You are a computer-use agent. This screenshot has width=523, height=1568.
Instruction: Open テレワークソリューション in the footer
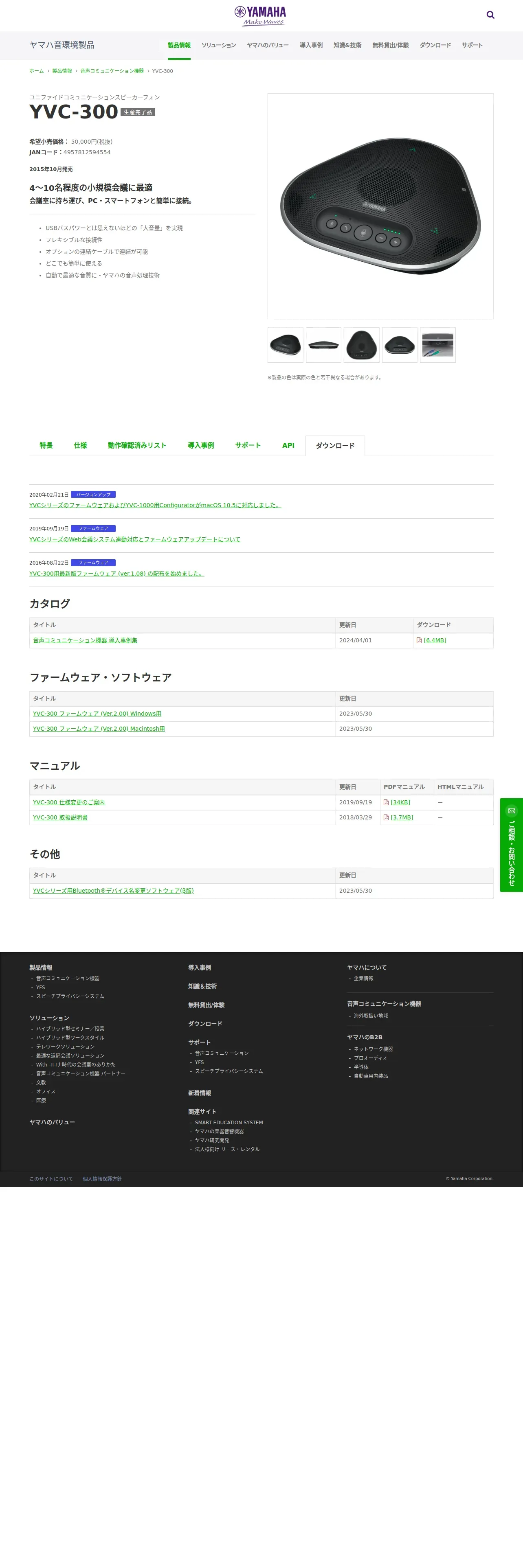click(x=65, y=1047)
